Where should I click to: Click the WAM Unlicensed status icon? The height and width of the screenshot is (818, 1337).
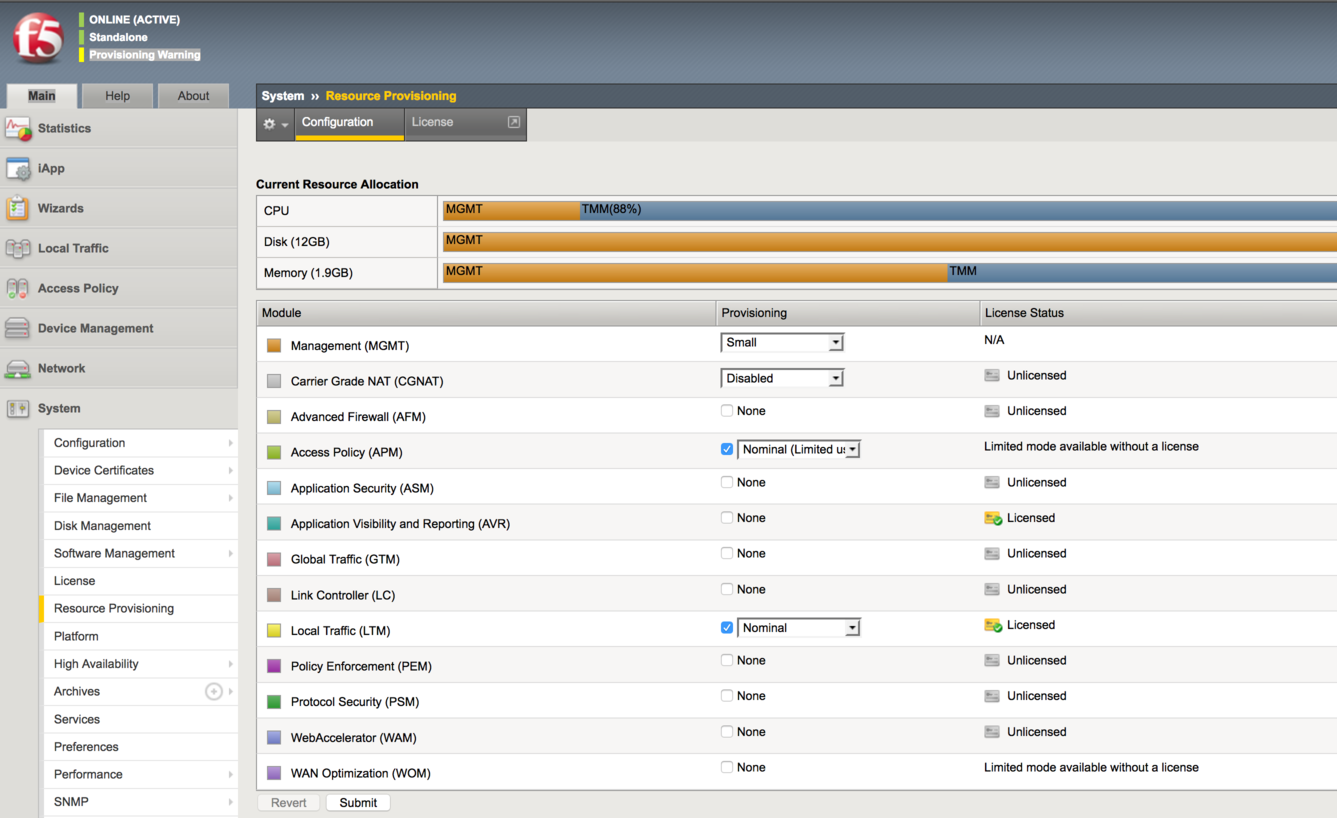[992, 732]
